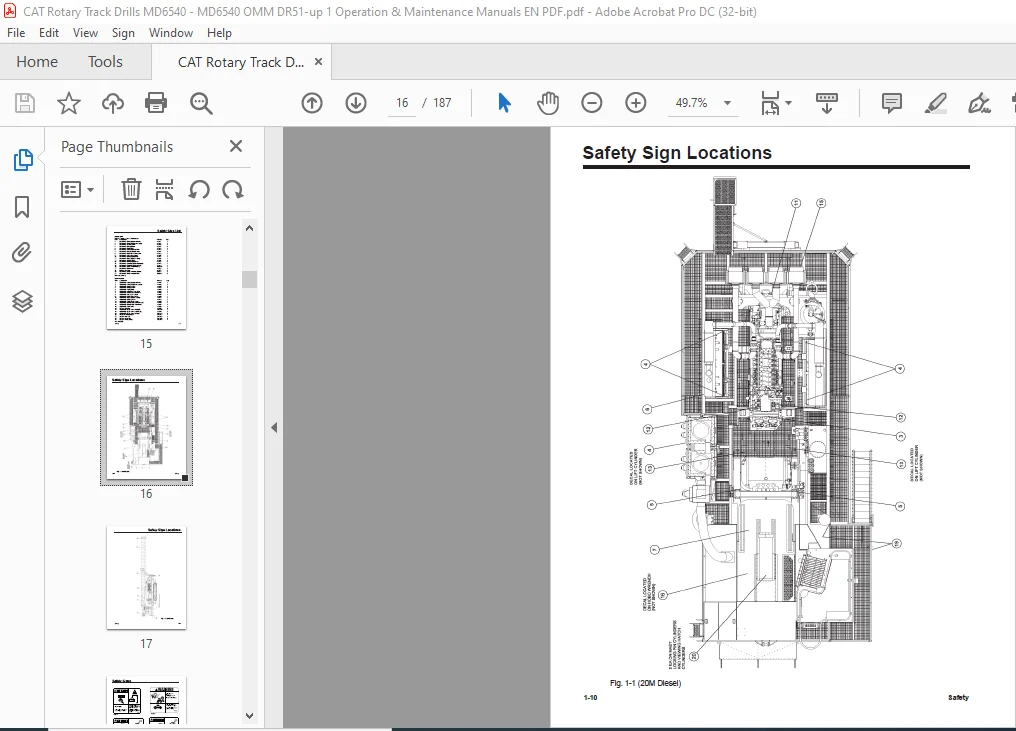Activate the Hand pan tool

point(548,103)
